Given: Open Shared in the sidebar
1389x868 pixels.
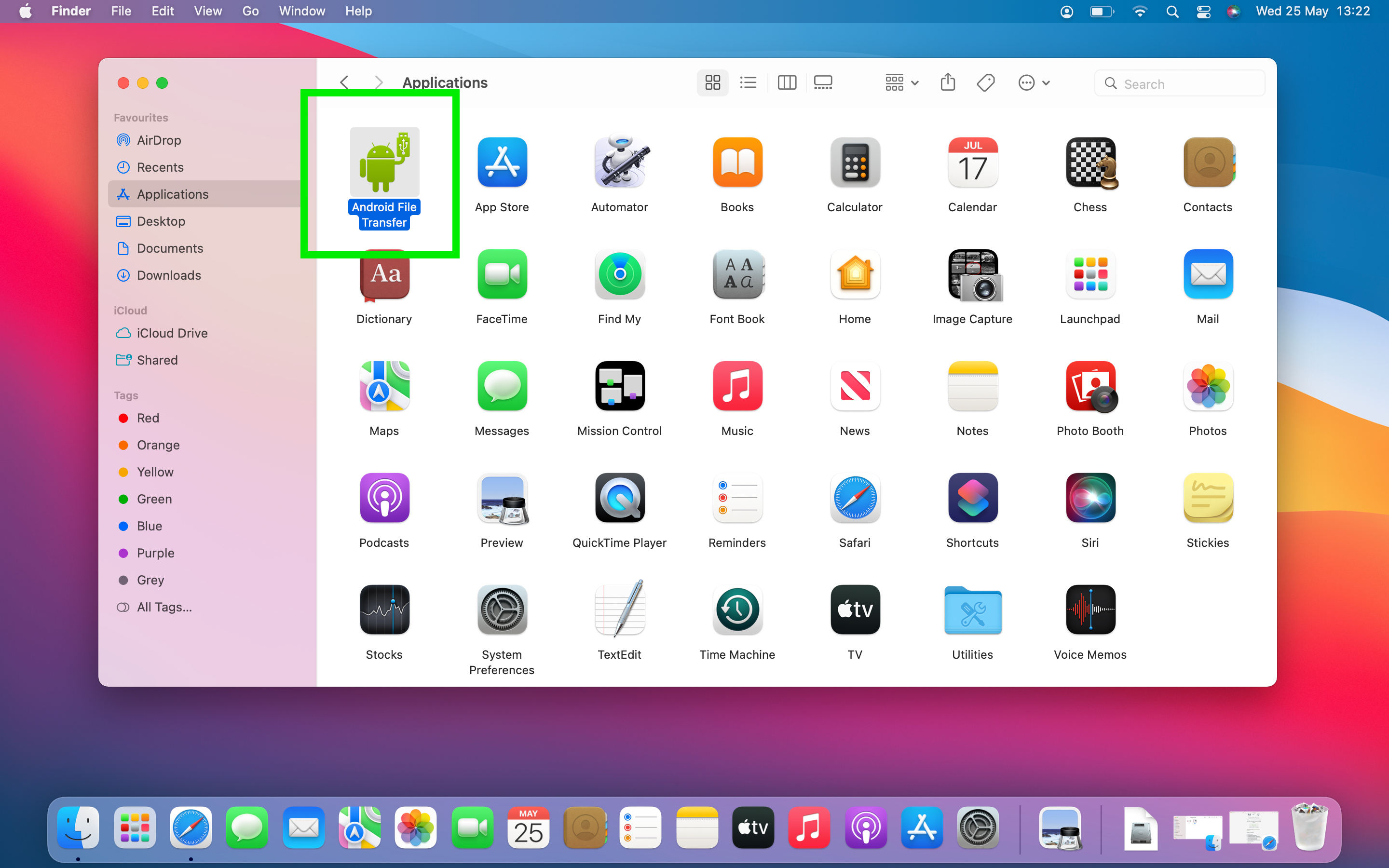Looking at the screenshot, I should (x=205, y=360).
